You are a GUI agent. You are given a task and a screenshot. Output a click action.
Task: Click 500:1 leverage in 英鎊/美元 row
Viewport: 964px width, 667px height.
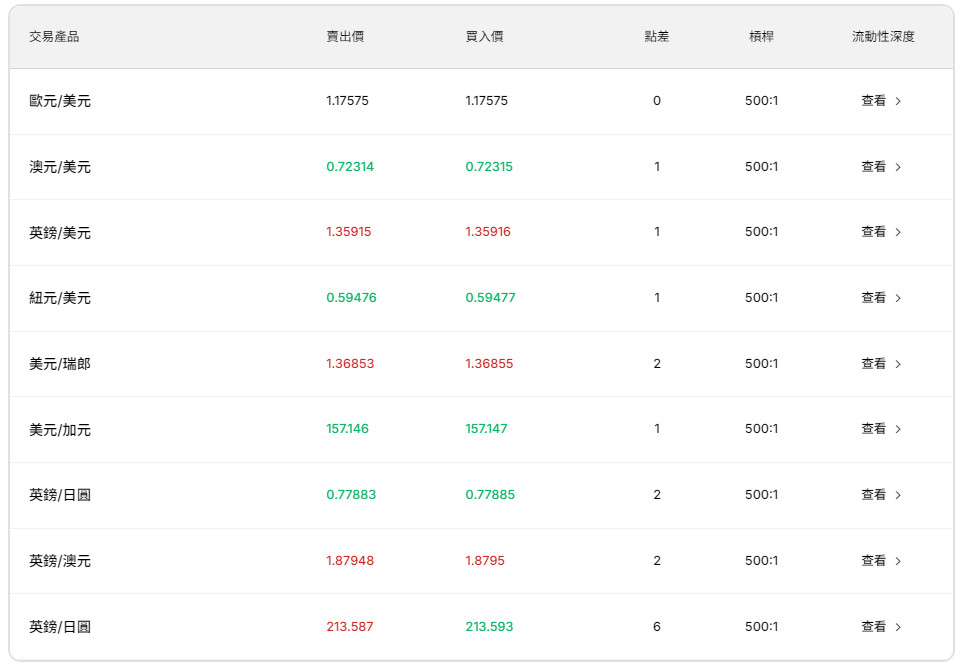point(761,232)
